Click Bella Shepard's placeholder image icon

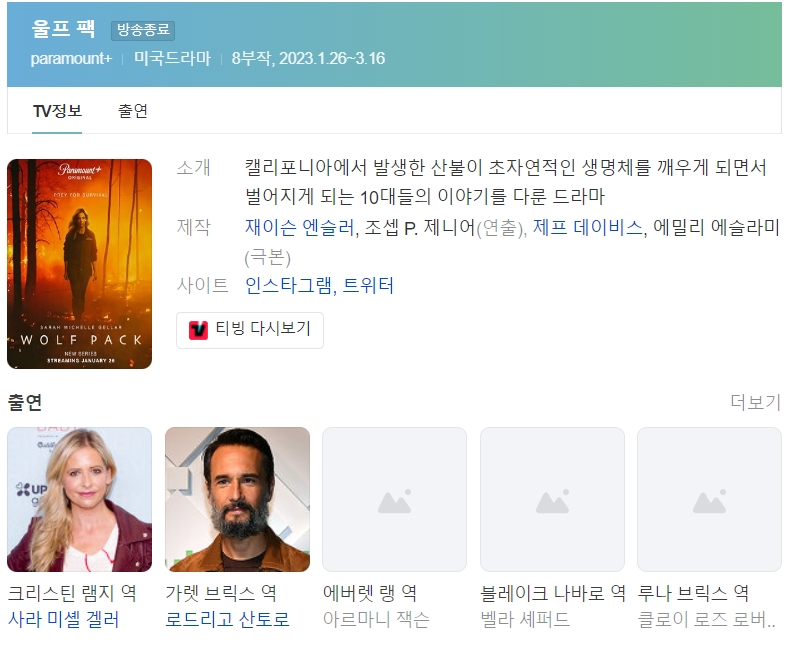click(552, 500)
